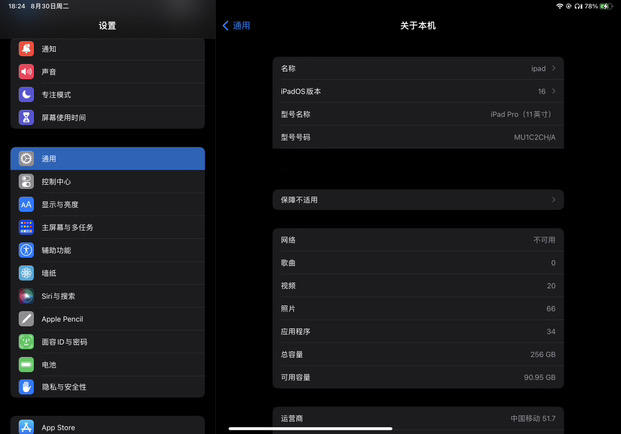The image size is (621, 434).
Task: Open 辅助功能 settings
Action: point(108,250)
